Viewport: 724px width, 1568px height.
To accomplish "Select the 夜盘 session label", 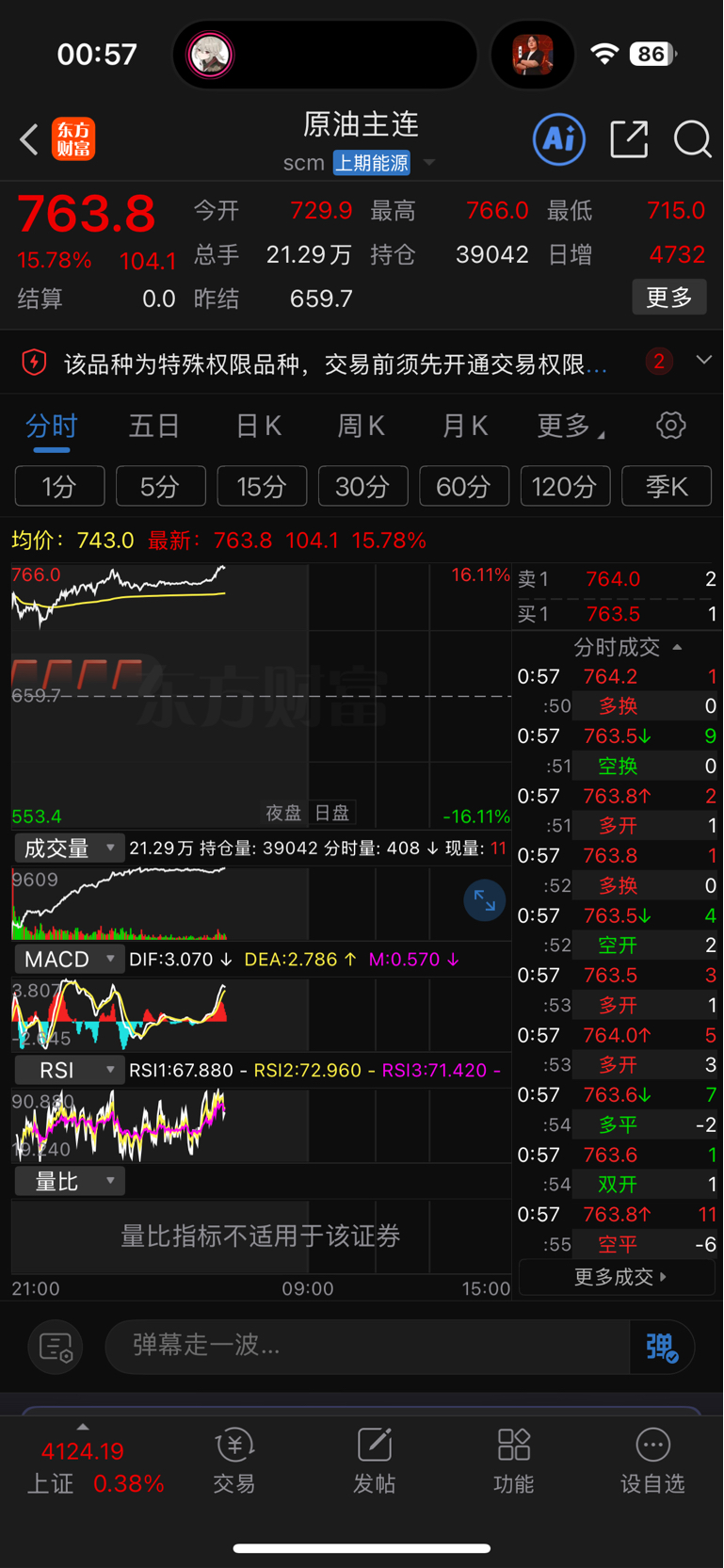I will click(283, 813).
